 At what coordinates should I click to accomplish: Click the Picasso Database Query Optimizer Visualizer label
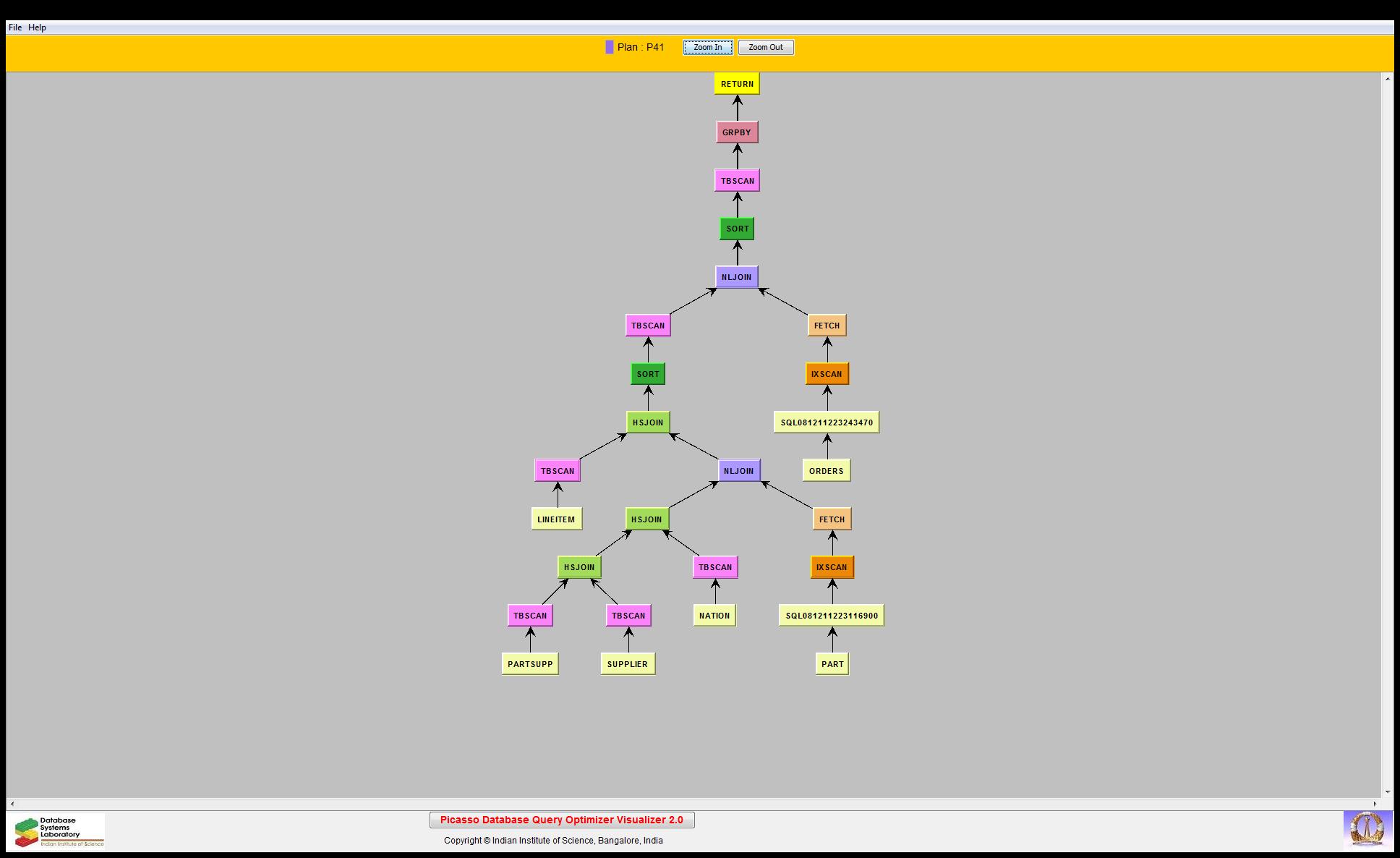561,820
